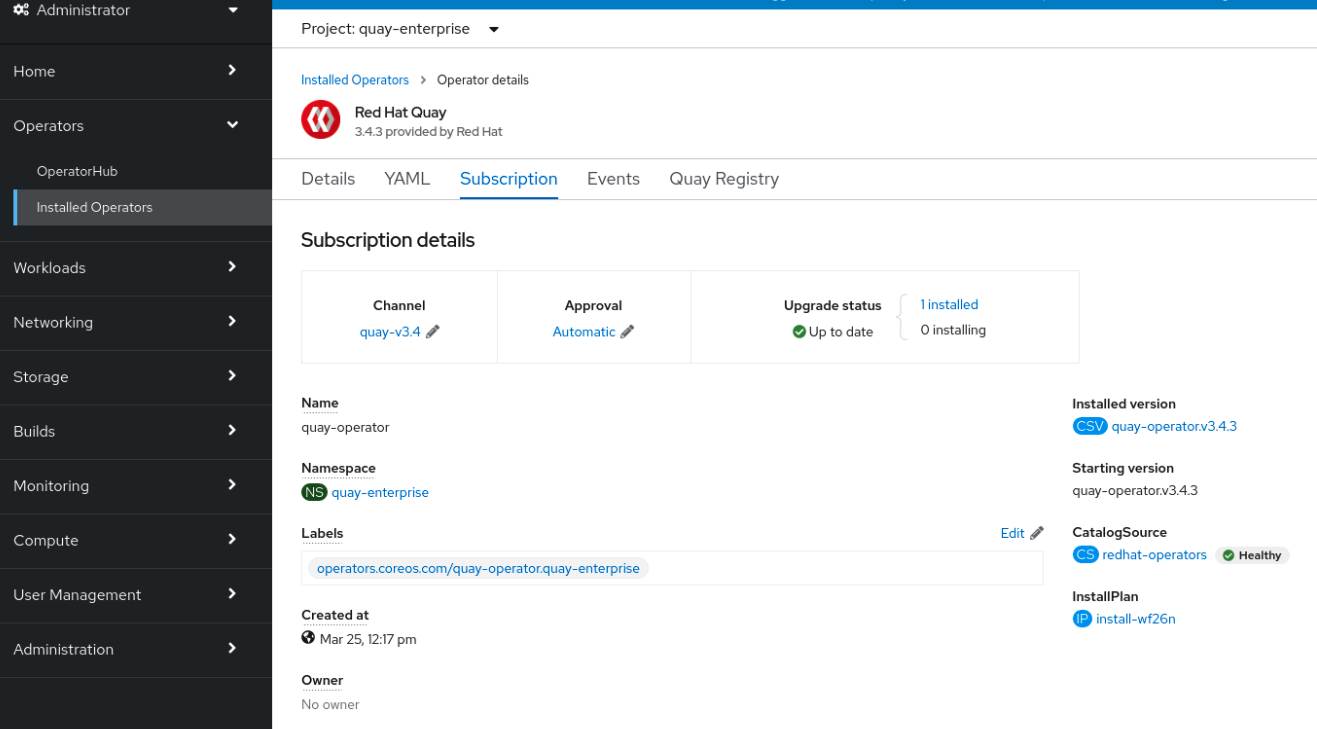Follow the 1 installed upgrade status link

[x=948, y=304]
